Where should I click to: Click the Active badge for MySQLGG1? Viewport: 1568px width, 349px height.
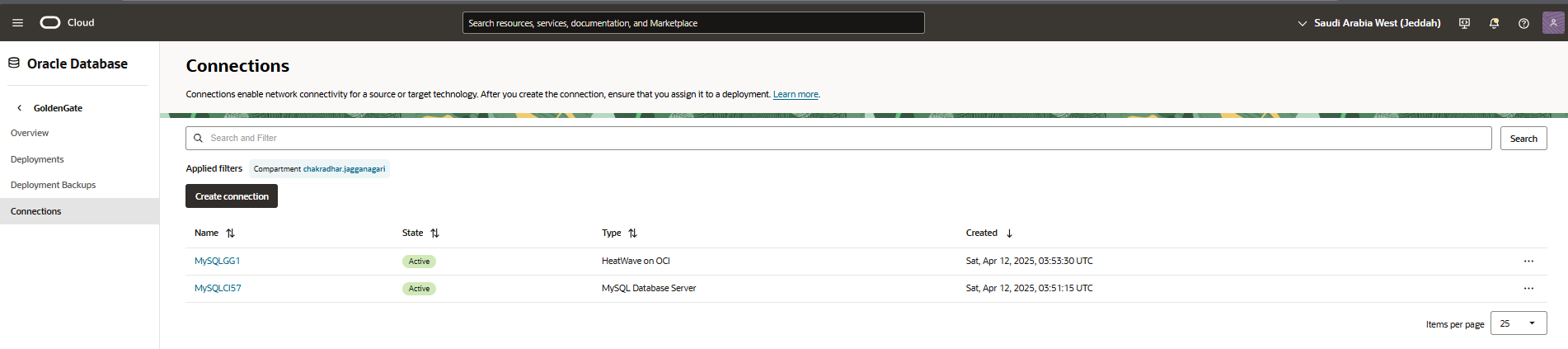click(x=419, y=262)
